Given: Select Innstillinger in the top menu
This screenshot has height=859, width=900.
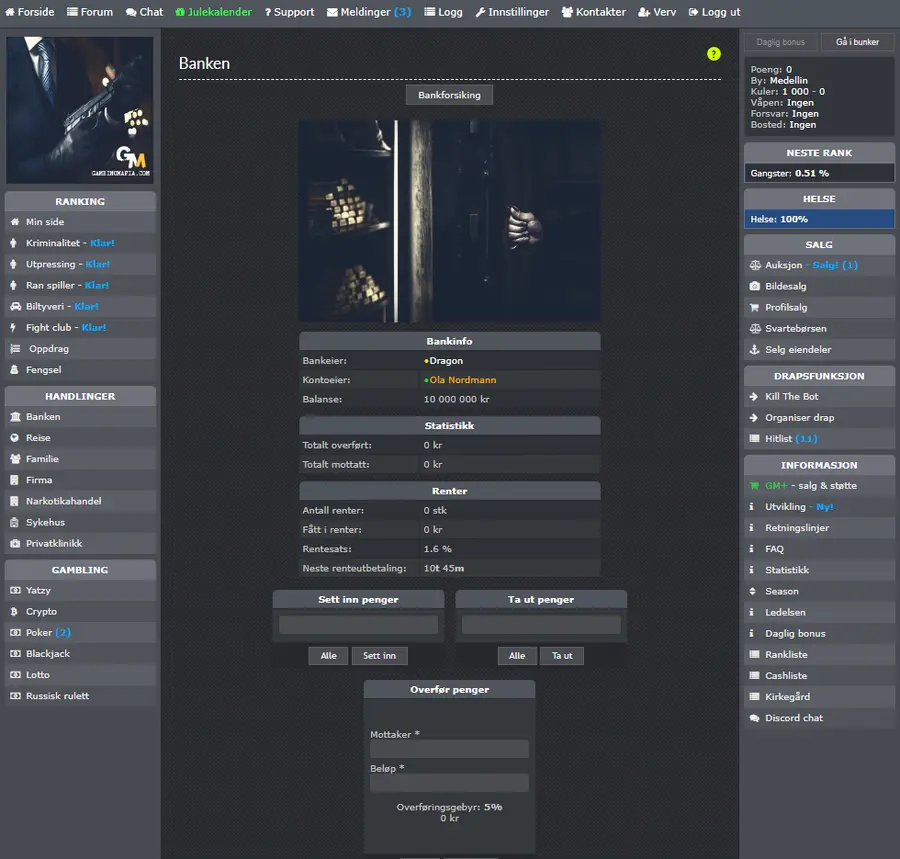Looking at the screenshot, I should (512, 12).
